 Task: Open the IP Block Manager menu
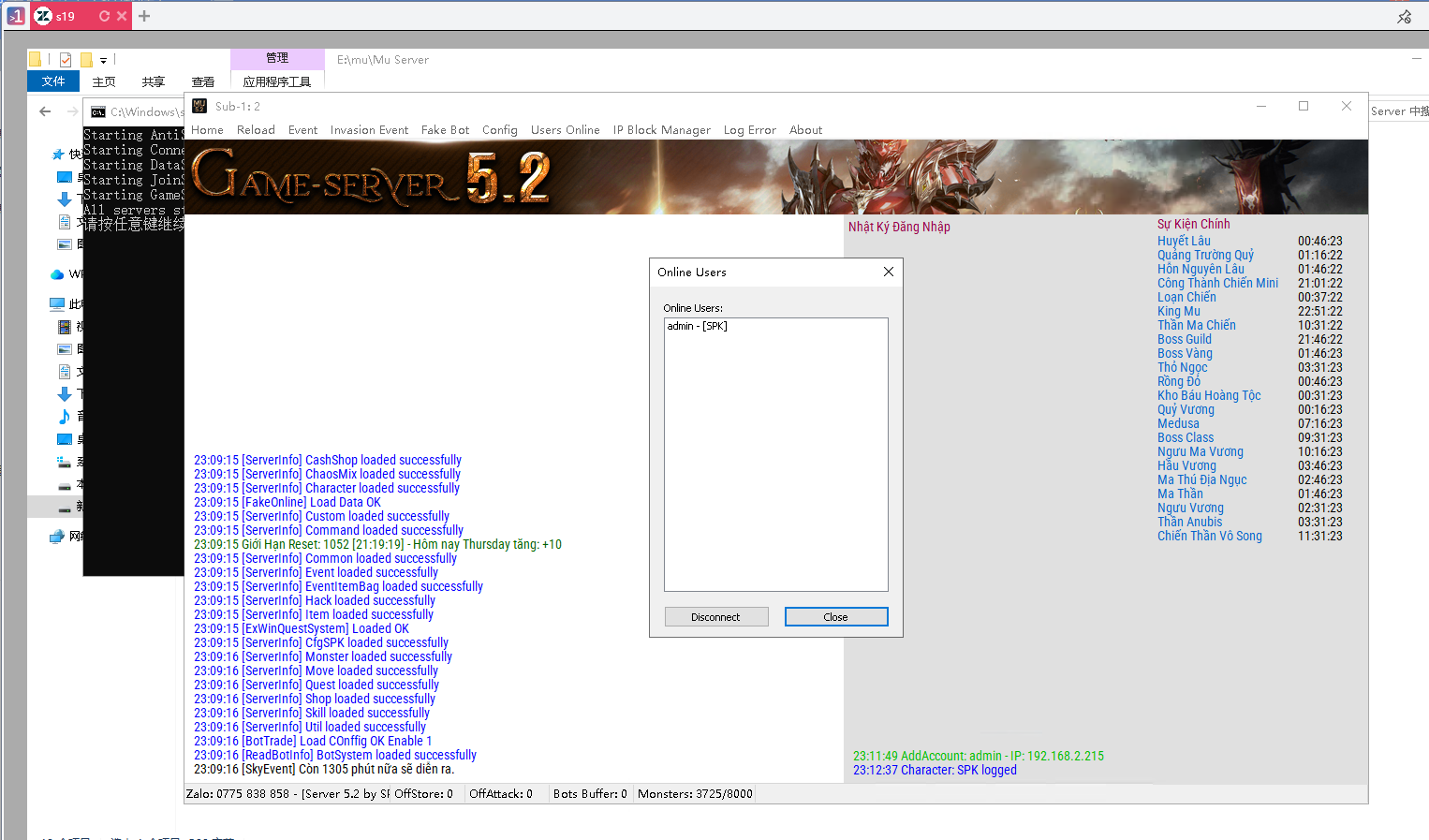coord(662,130)
